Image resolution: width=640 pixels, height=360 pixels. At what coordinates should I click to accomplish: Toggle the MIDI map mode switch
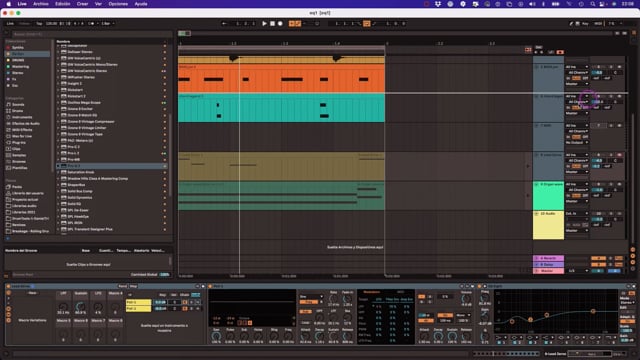pyautogui.click(x=598, y=24)
